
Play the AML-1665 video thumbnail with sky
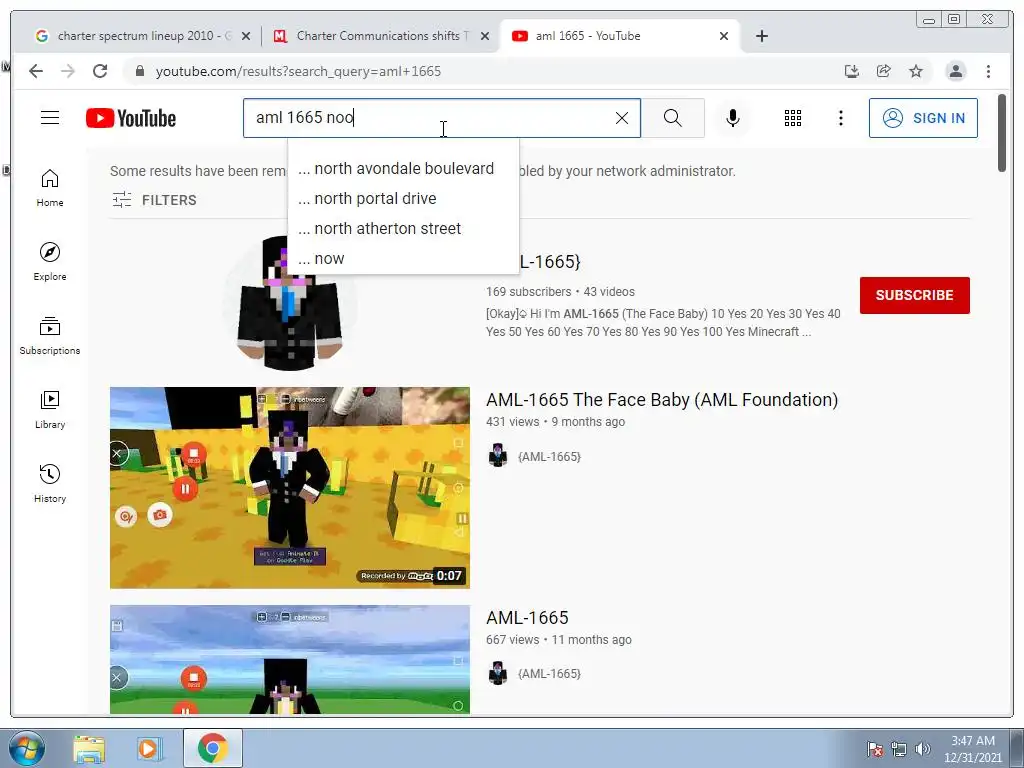tap(289, 660)
